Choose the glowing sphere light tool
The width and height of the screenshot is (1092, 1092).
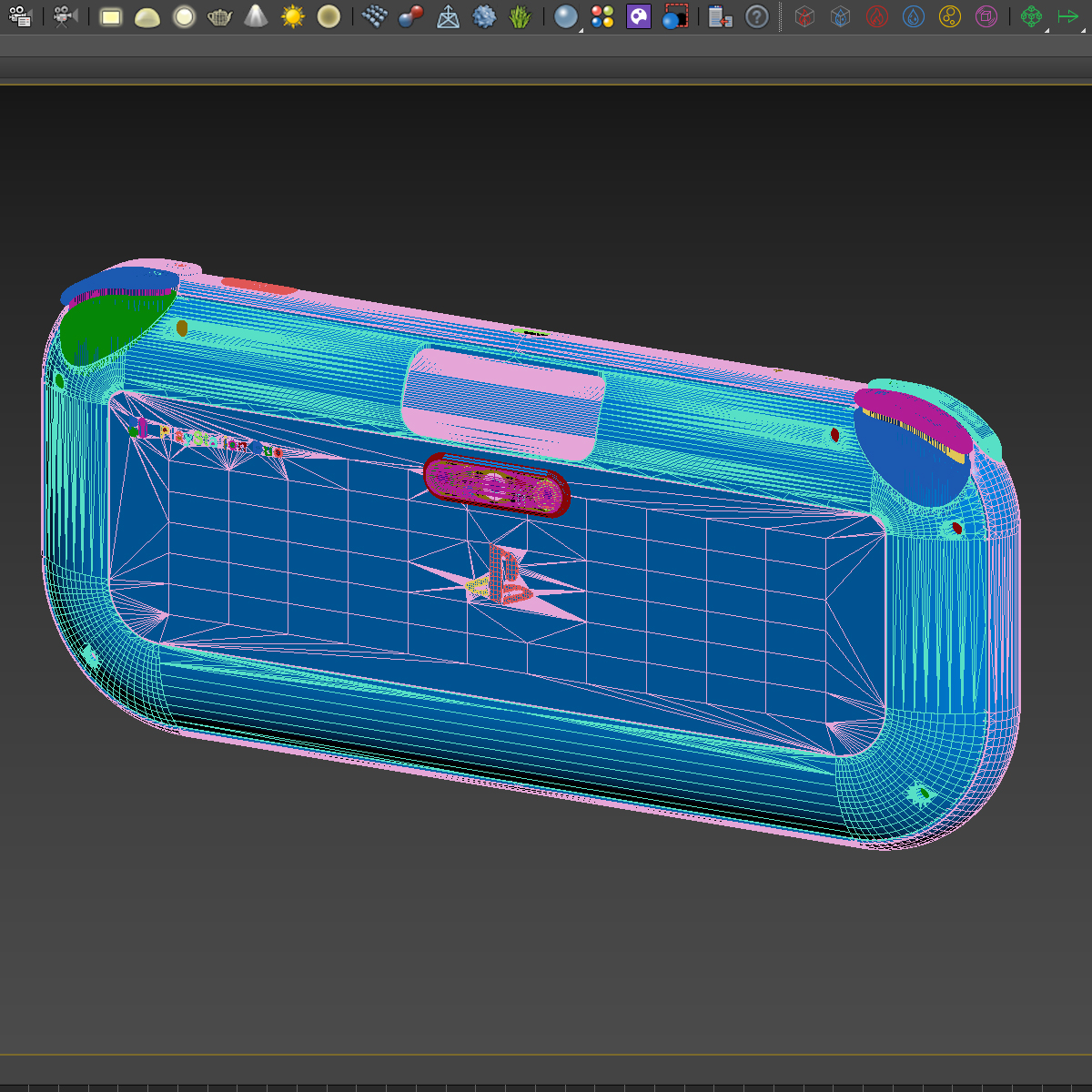tap(184, 16)
